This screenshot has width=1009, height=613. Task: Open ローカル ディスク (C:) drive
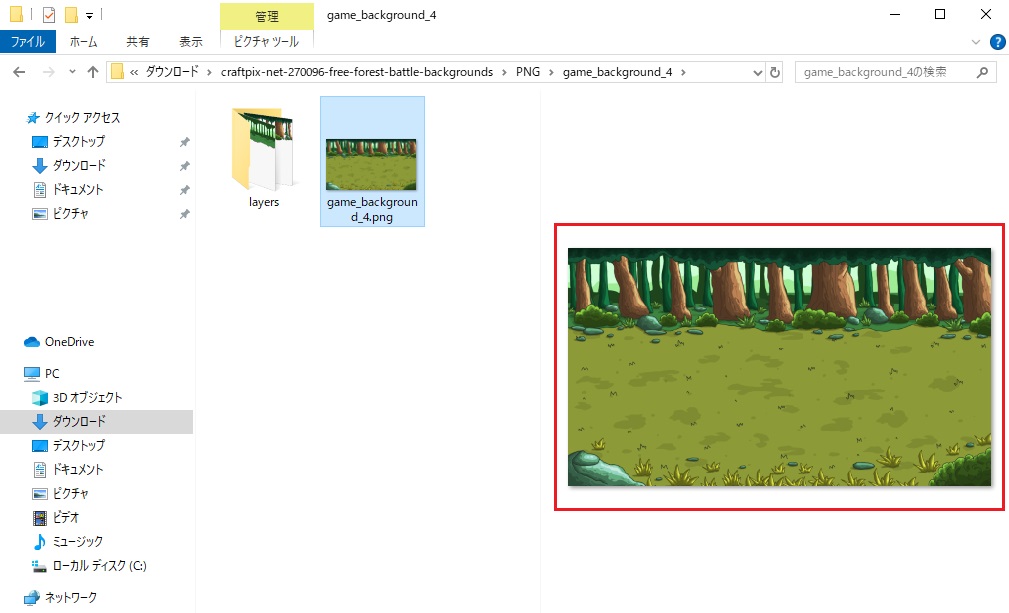point(89,566)
